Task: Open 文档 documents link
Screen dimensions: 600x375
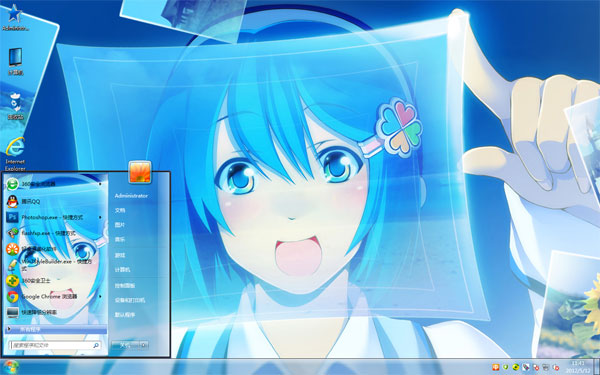Action: coord(120,210)
